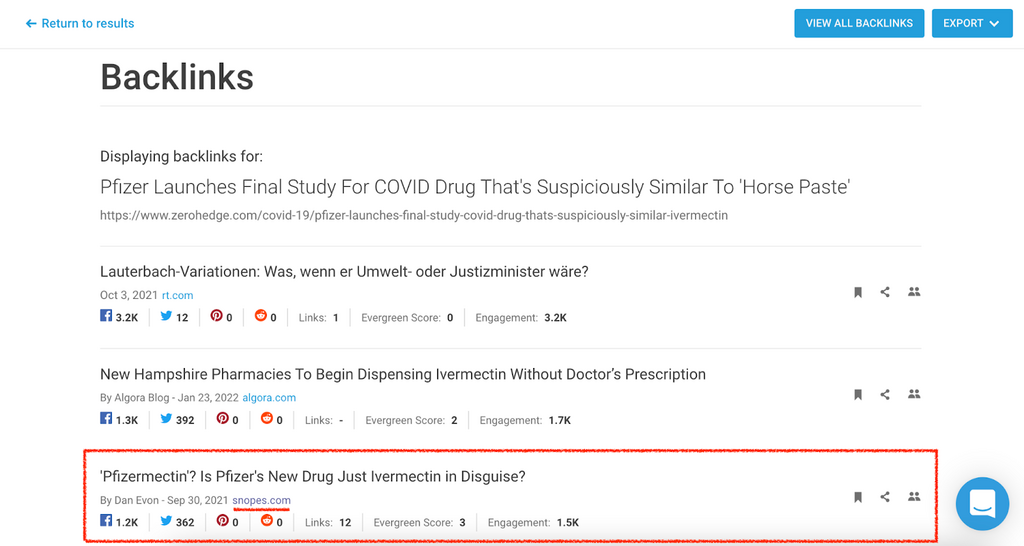View sharers of New Hampshire Pharmacies article
The height and width of the screenshot is (546, 1024).
(913, 395)
